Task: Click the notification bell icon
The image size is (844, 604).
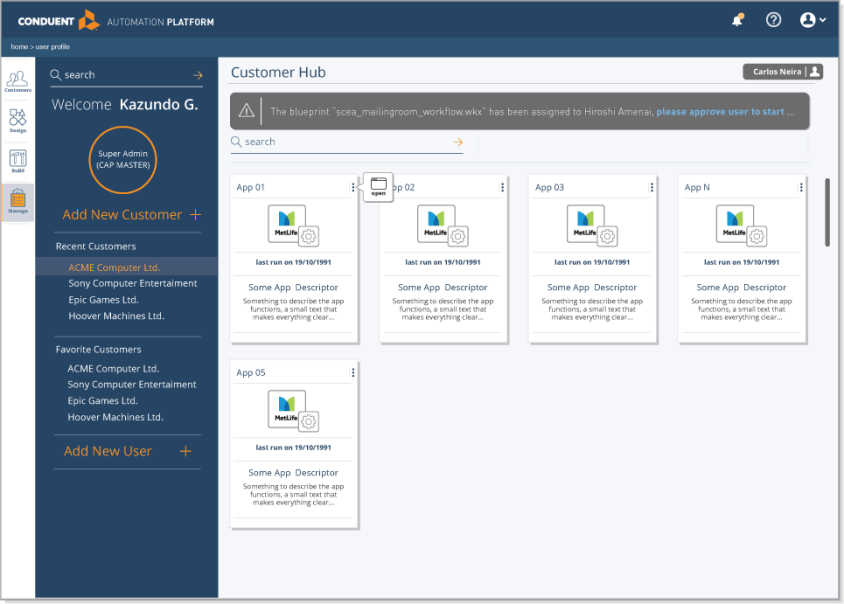Action: coord(738,20)
